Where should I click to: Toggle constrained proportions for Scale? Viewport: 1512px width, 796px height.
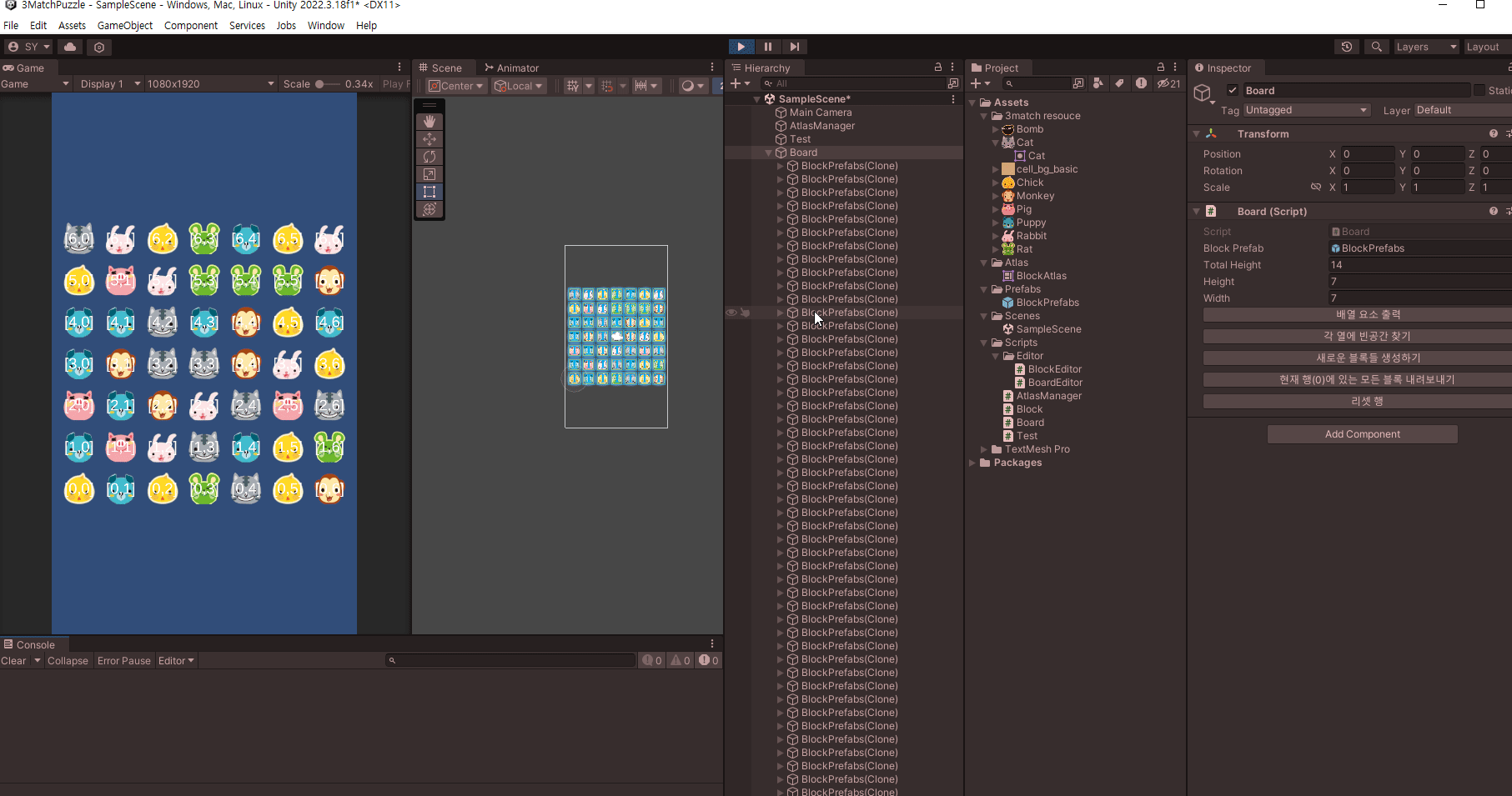1316,187
